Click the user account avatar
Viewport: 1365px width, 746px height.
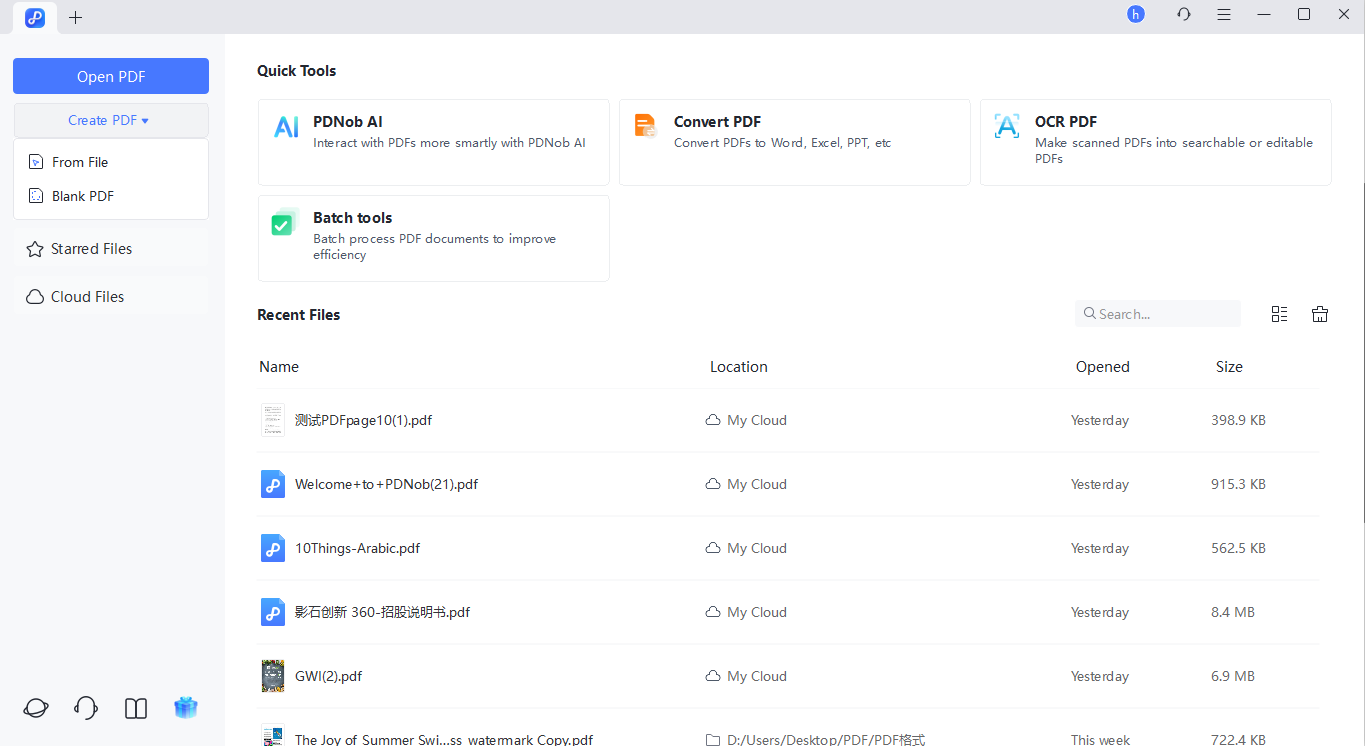coord(1135,15)
